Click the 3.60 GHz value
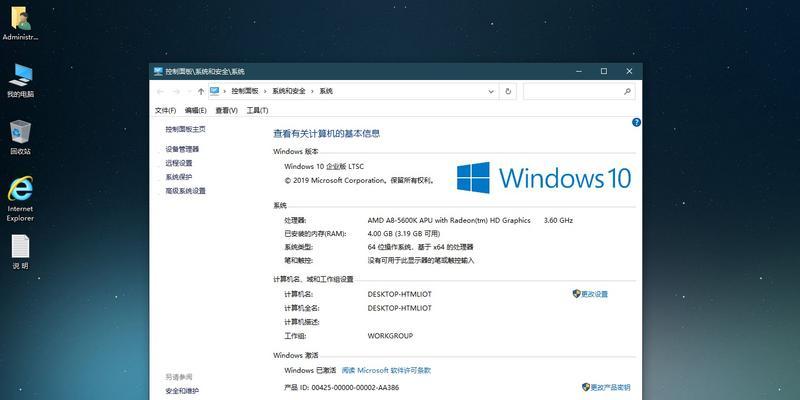Viewport: 800px width, 400px height. (558, 220)
